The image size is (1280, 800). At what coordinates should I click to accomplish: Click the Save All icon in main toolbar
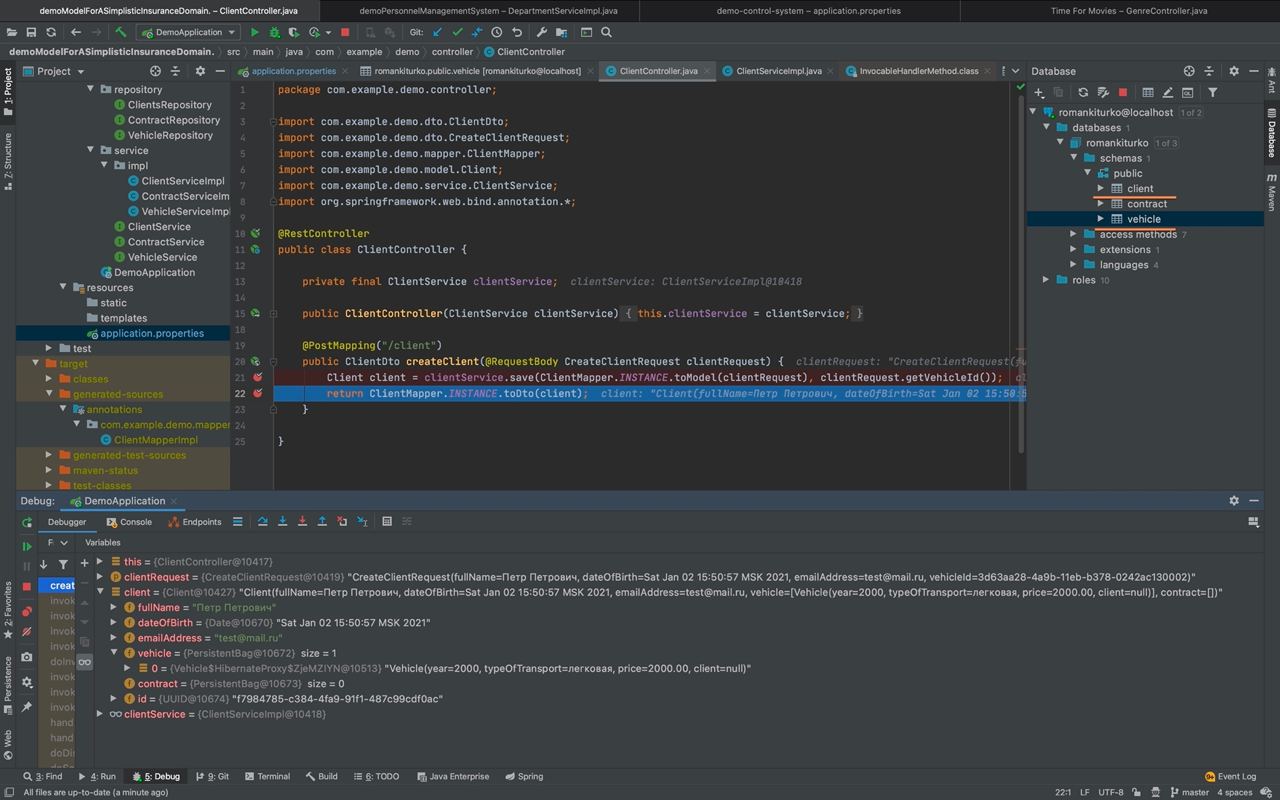(x=32, y=32)
